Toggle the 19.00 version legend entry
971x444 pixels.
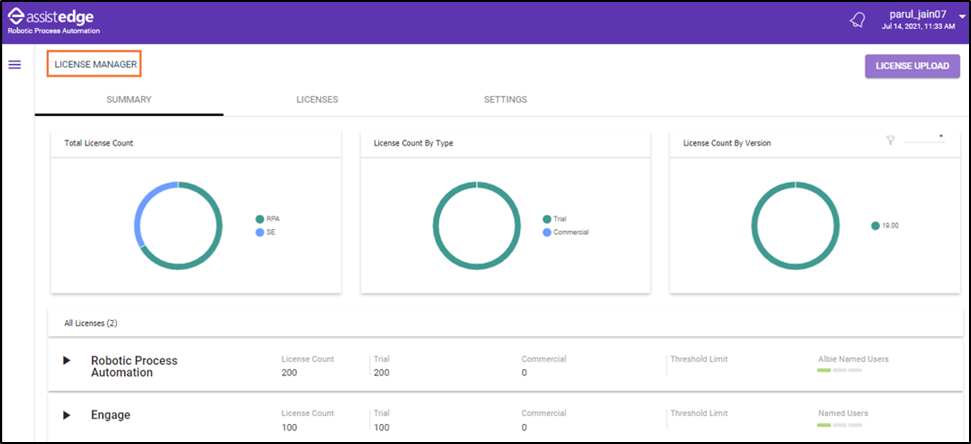pos(885,226)
